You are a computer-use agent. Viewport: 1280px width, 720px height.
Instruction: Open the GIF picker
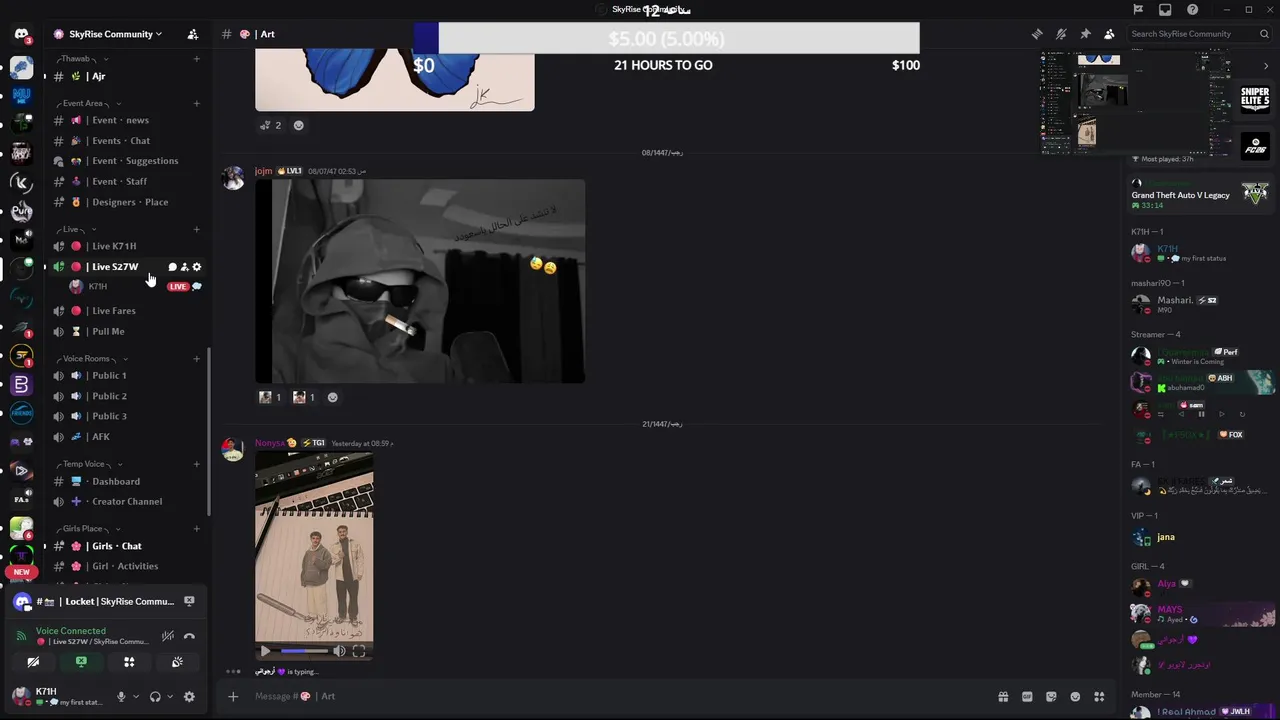point(1027,696)
